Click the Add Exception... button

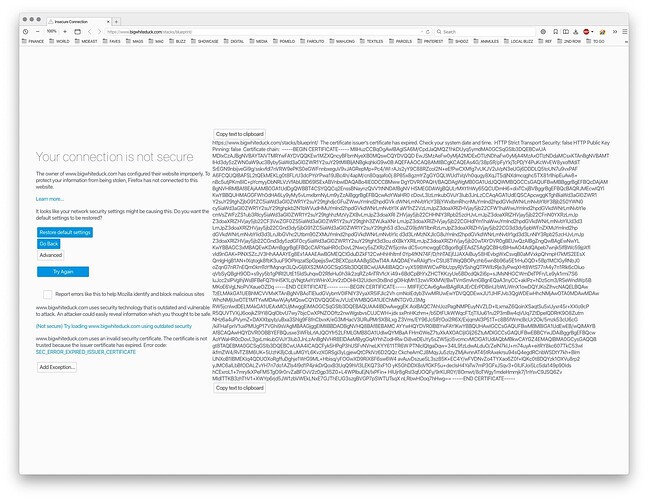pos(57,367)
